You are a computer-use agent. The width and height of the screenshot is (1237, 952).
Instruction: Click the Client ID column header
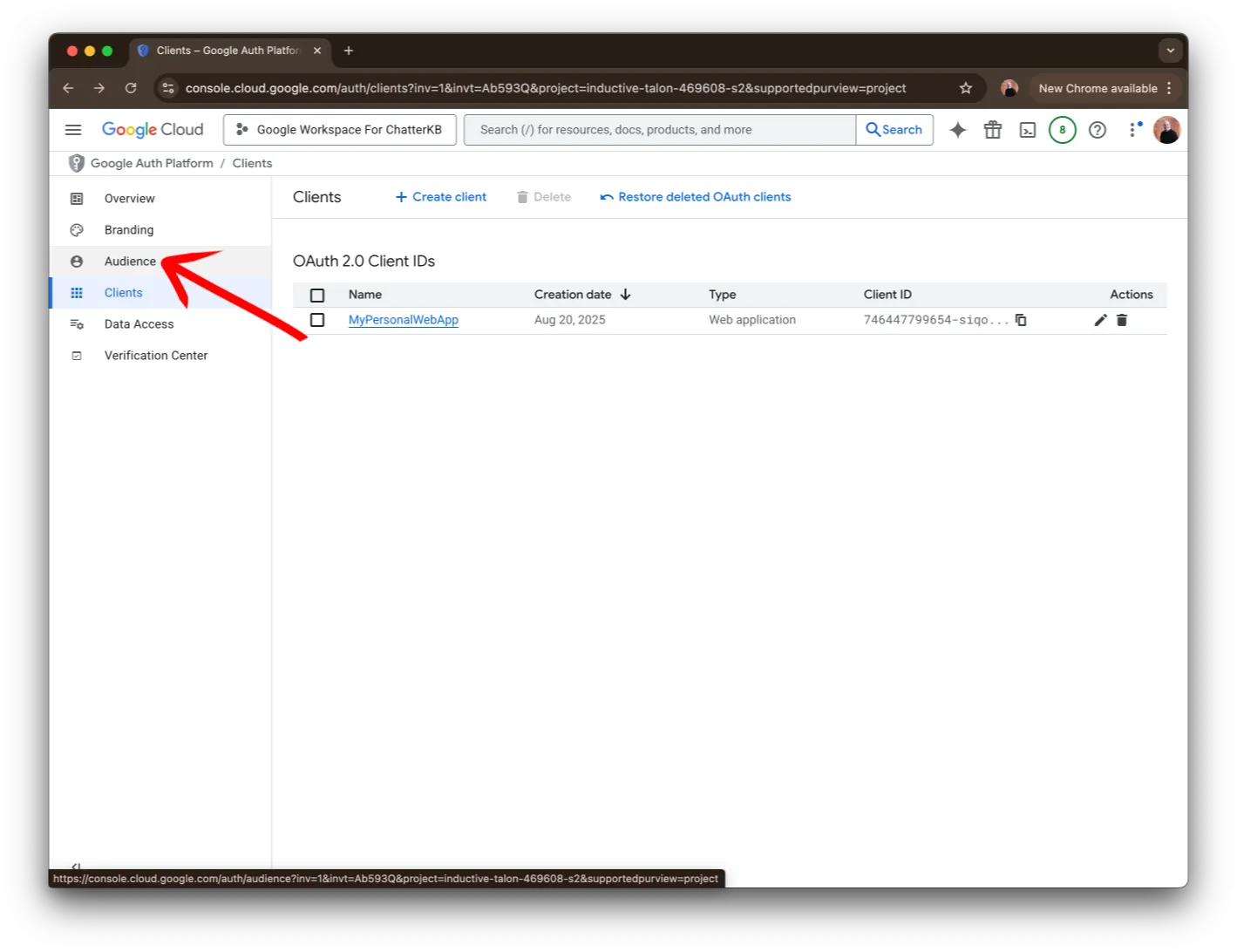887,295
